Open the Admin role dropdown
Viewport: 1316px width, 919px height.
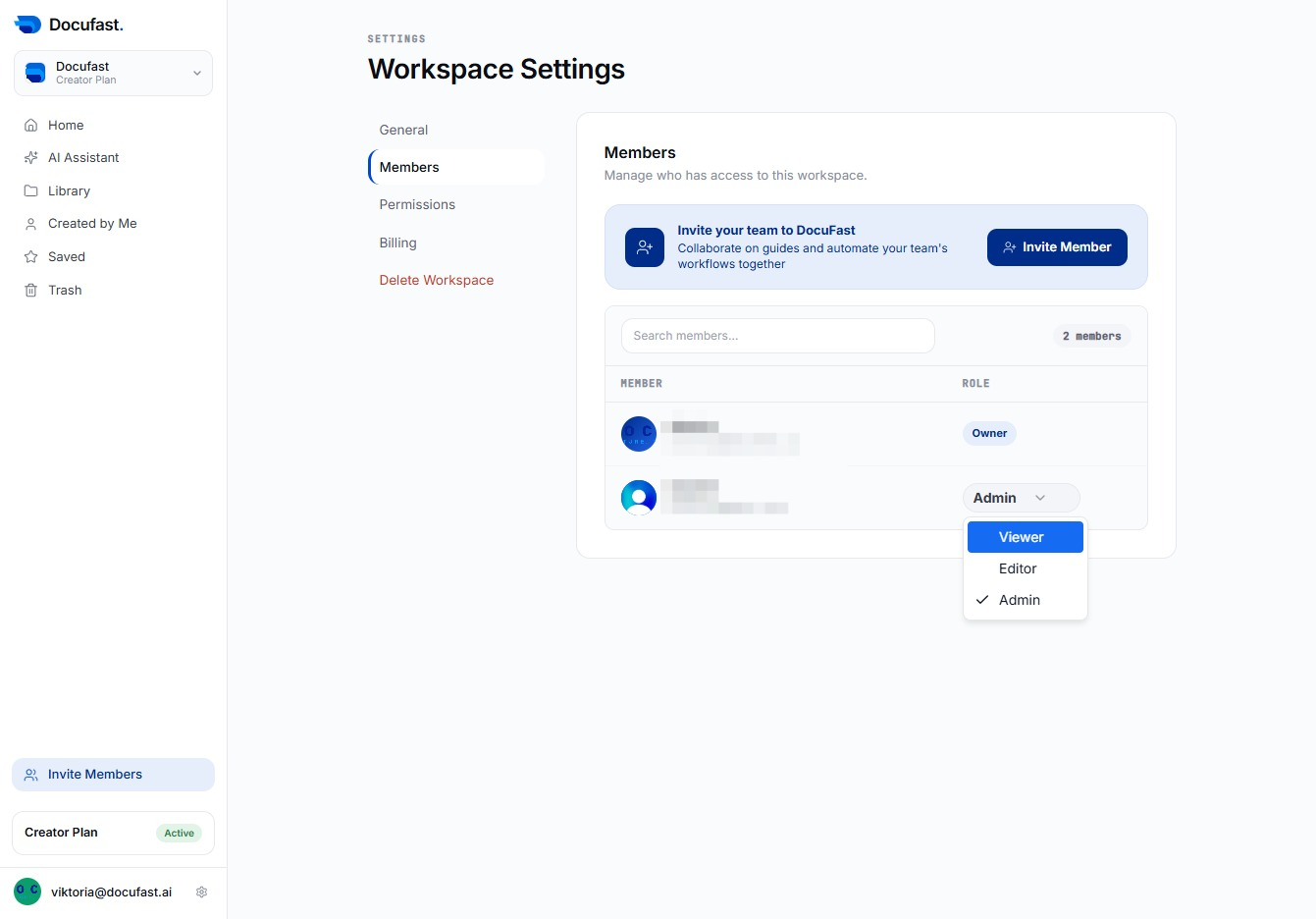[x=1021, y=498]
